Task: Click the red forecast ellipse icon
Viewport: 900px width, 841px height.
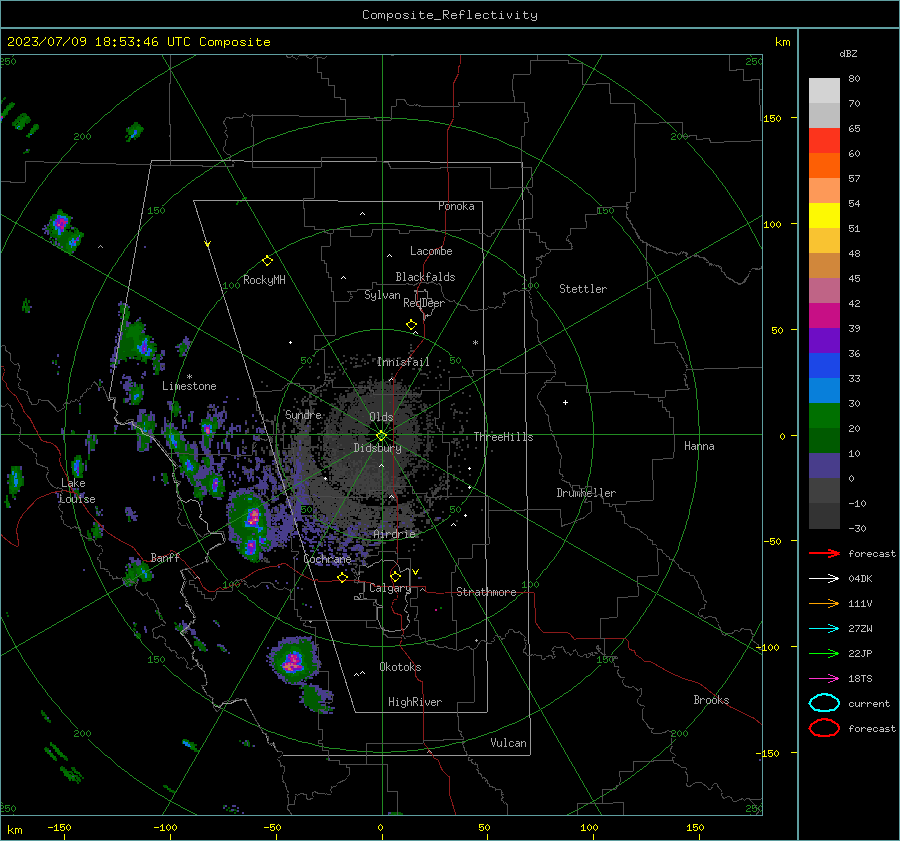Action: click(x=824, y=728)
